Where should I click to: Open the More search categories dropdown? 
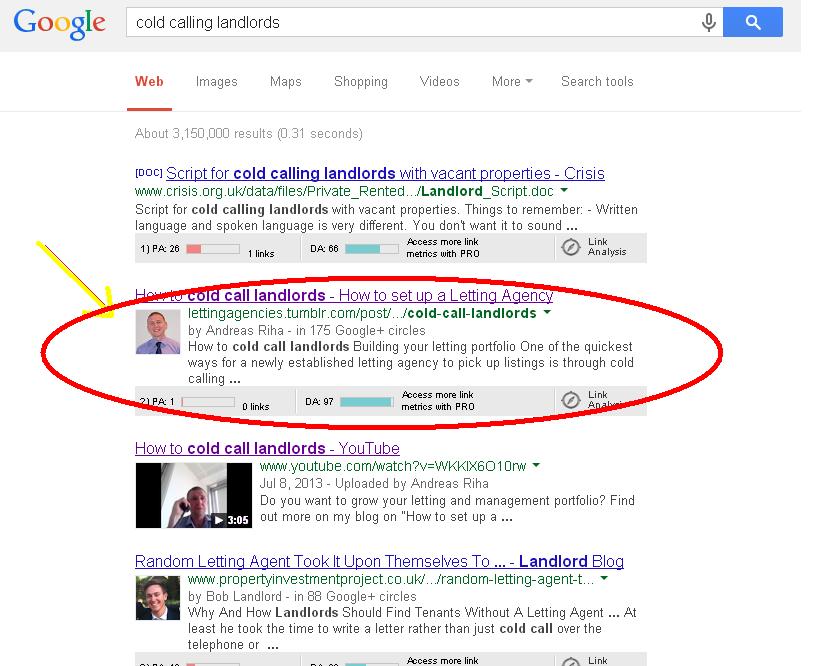[x=512, y=81]
